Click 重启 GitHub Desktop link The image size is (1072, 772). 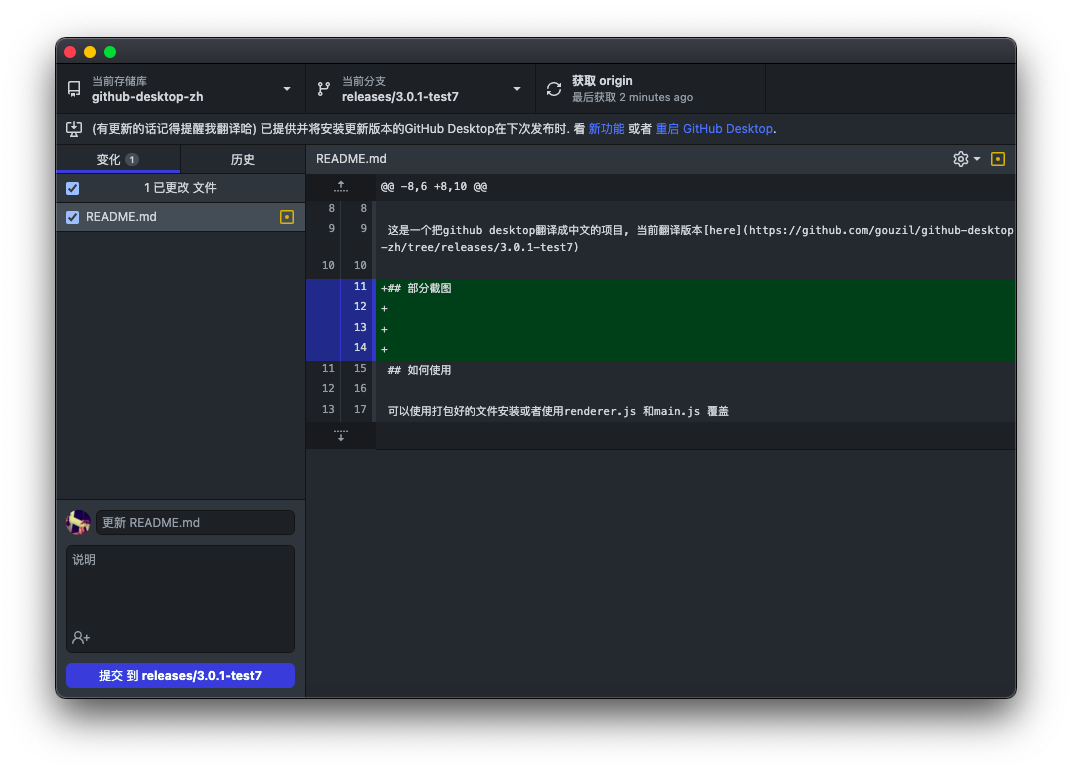[714, 129]
